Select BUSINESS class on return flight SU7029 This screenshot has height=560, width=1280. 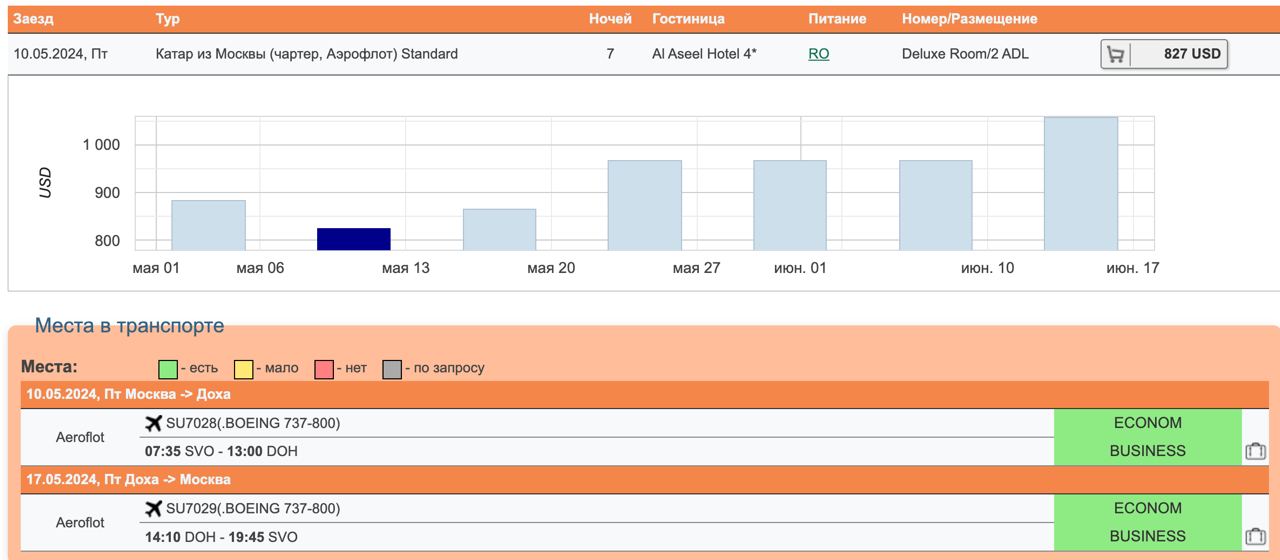(x=1147, y=536)
